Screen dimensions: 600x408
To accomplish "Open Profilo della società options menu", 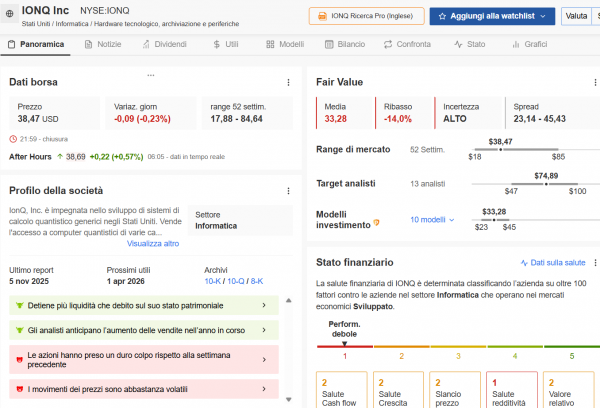I will 288,190.
